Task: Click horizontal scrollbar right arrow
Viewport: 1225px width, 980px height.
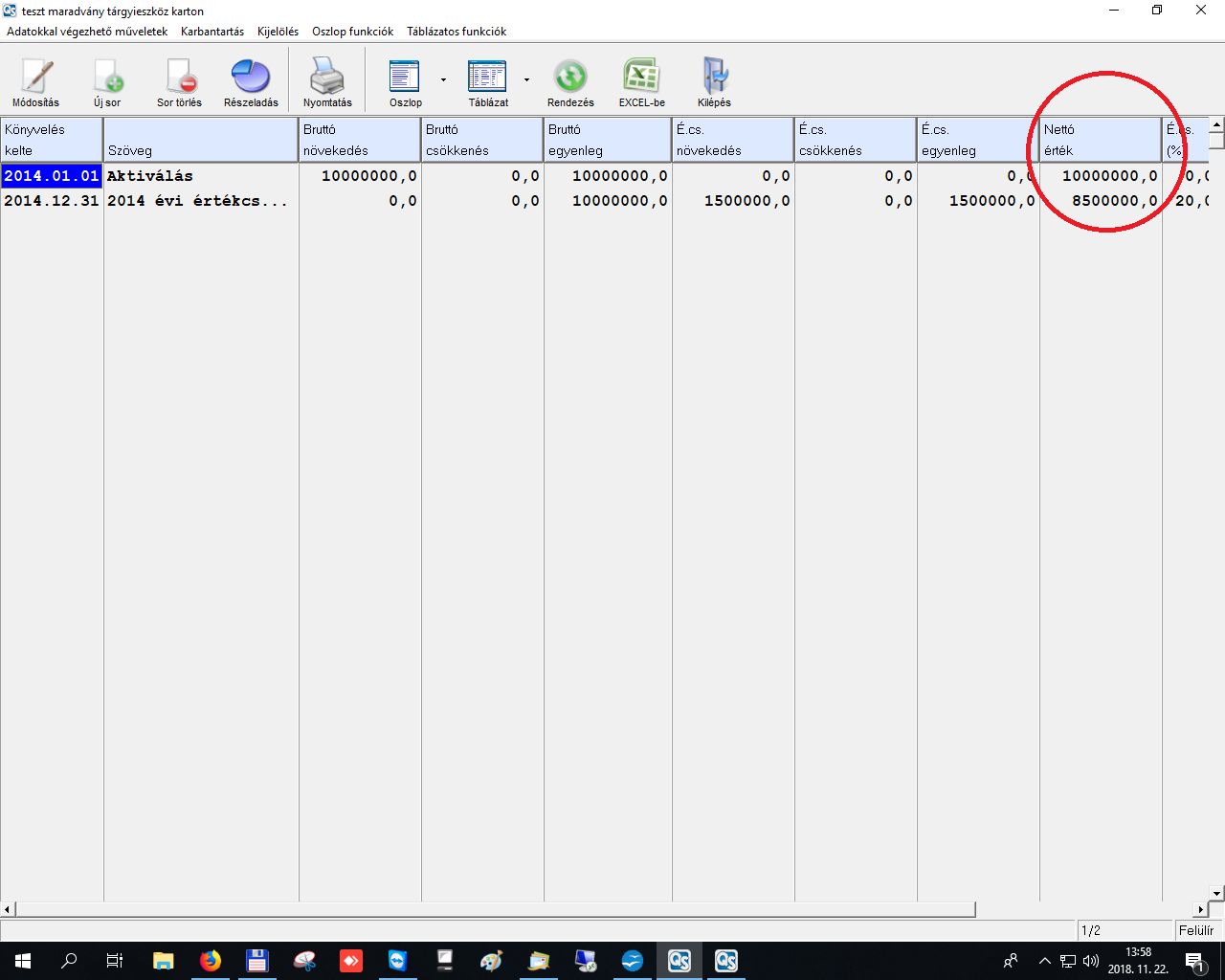Action: 1201,909
